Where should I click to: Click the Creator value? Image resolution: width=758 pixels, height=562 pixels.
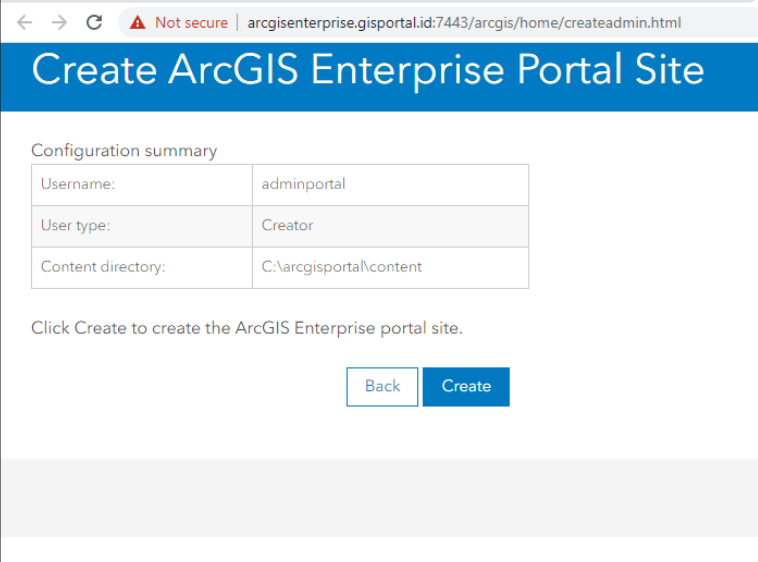click(x=287, y=226)
